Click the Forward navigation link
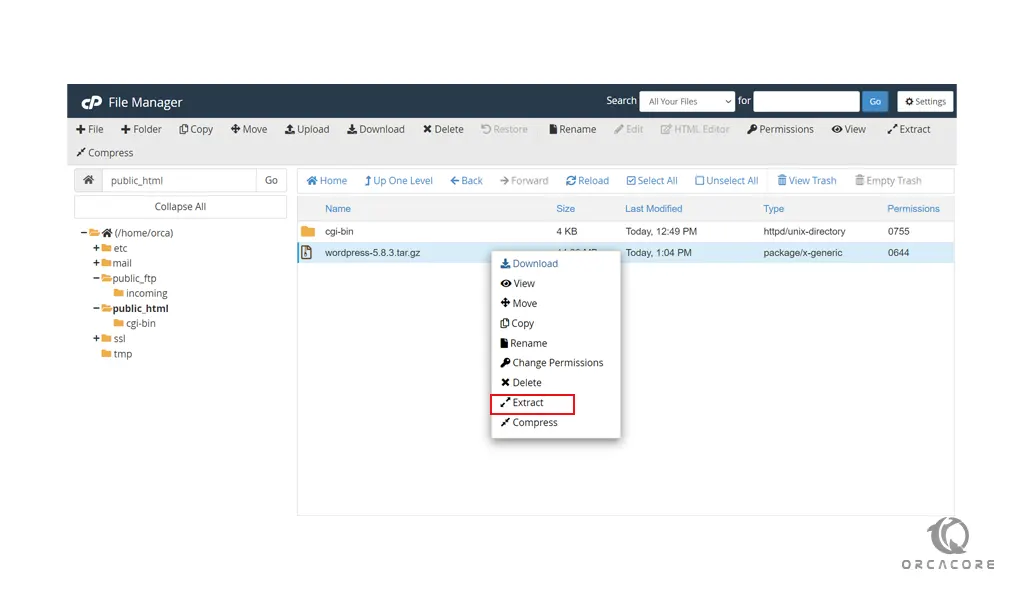The width and height of the screenshot is (1024, 600). pos(524,181)
